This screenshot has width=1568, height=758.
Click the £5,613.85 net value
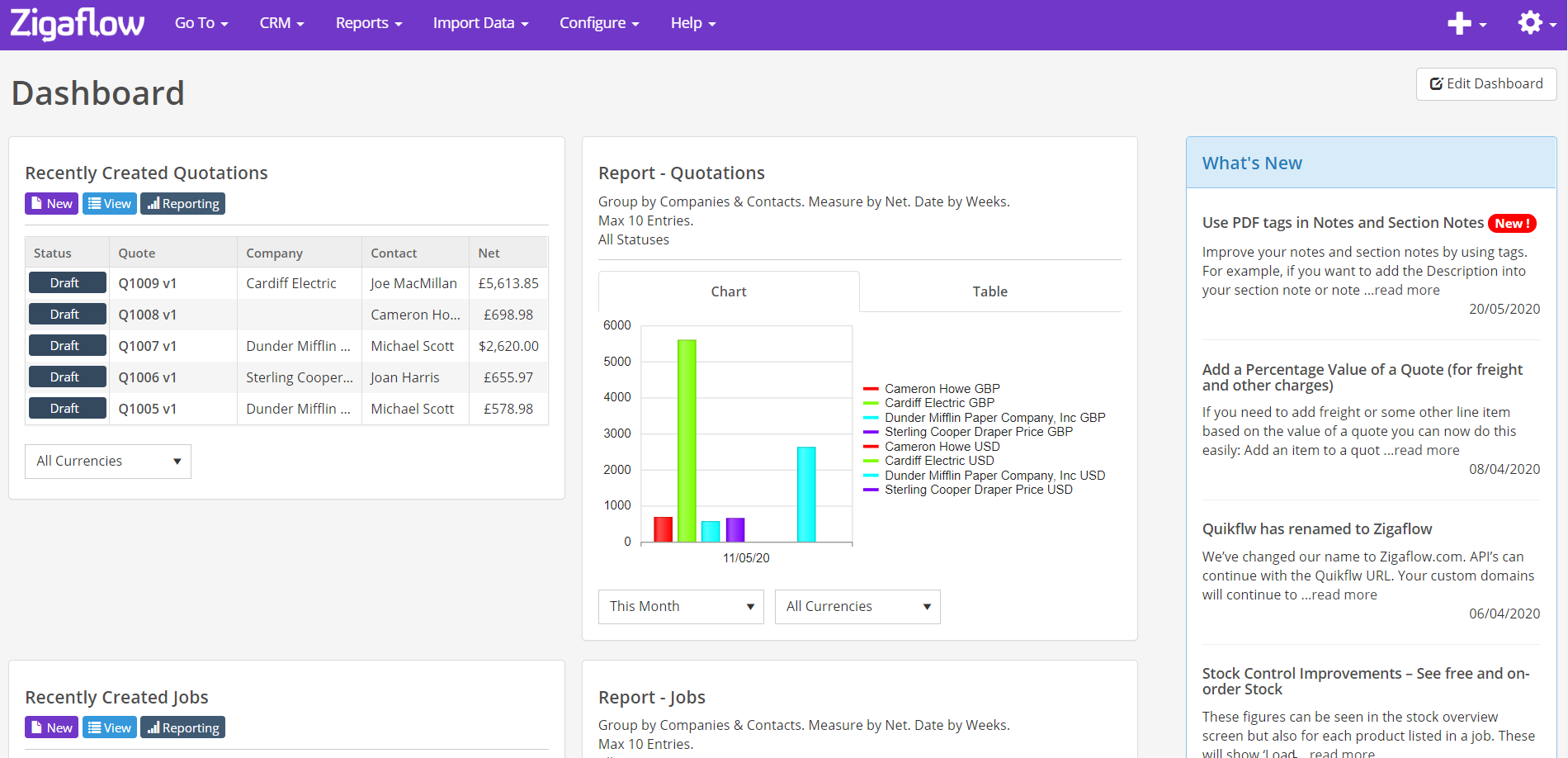coord(508,283)
